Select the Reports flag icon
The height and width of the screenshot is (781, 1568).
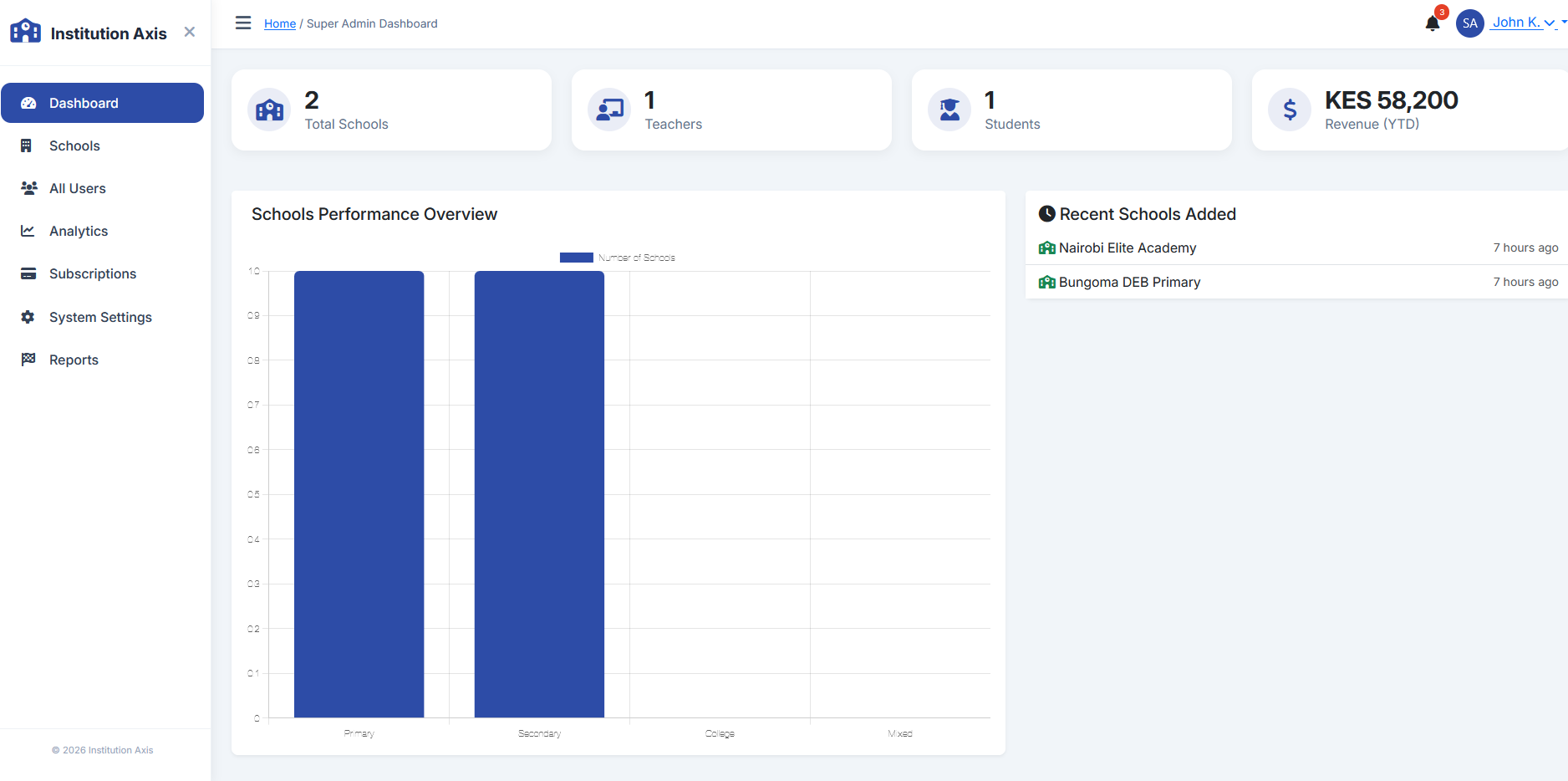[29, 360]
